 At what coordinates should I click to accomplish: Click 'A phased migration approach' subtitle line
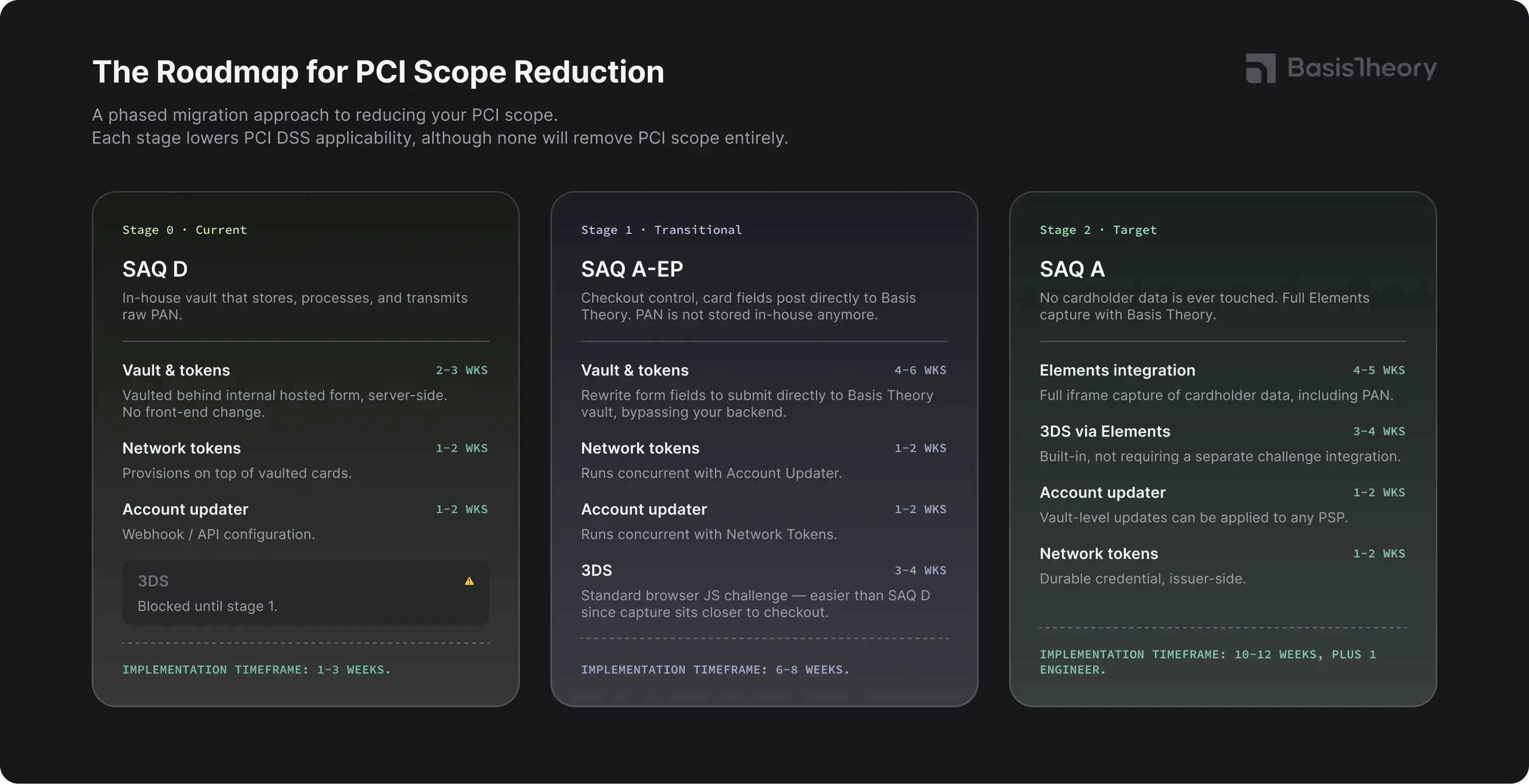pyautogui.click(x=325, y=115)
